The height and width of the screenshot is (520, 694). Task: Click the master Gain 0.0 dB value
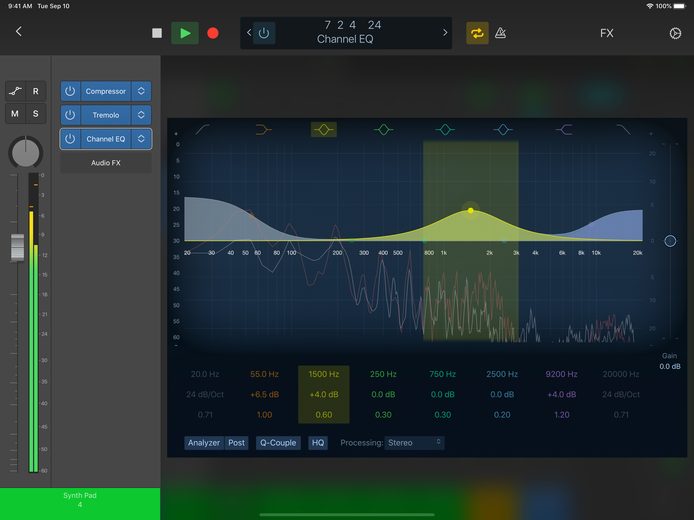point(670,366)
